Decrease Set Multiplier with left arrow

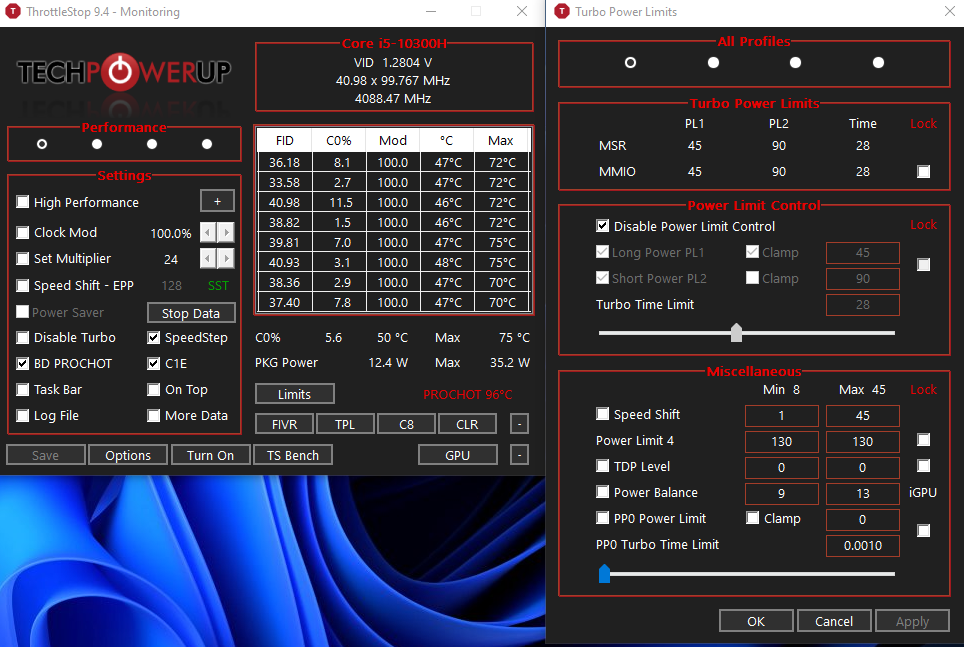pos(208,259)
